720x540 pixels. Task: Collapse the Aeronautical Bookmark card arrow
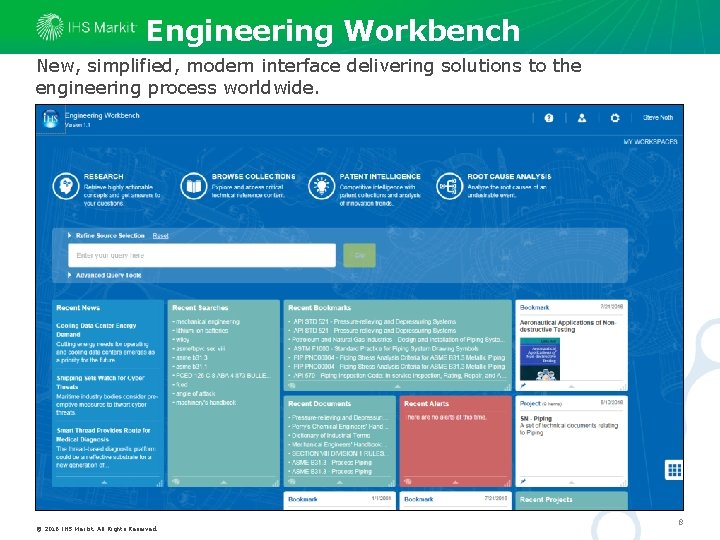[571, 387]
